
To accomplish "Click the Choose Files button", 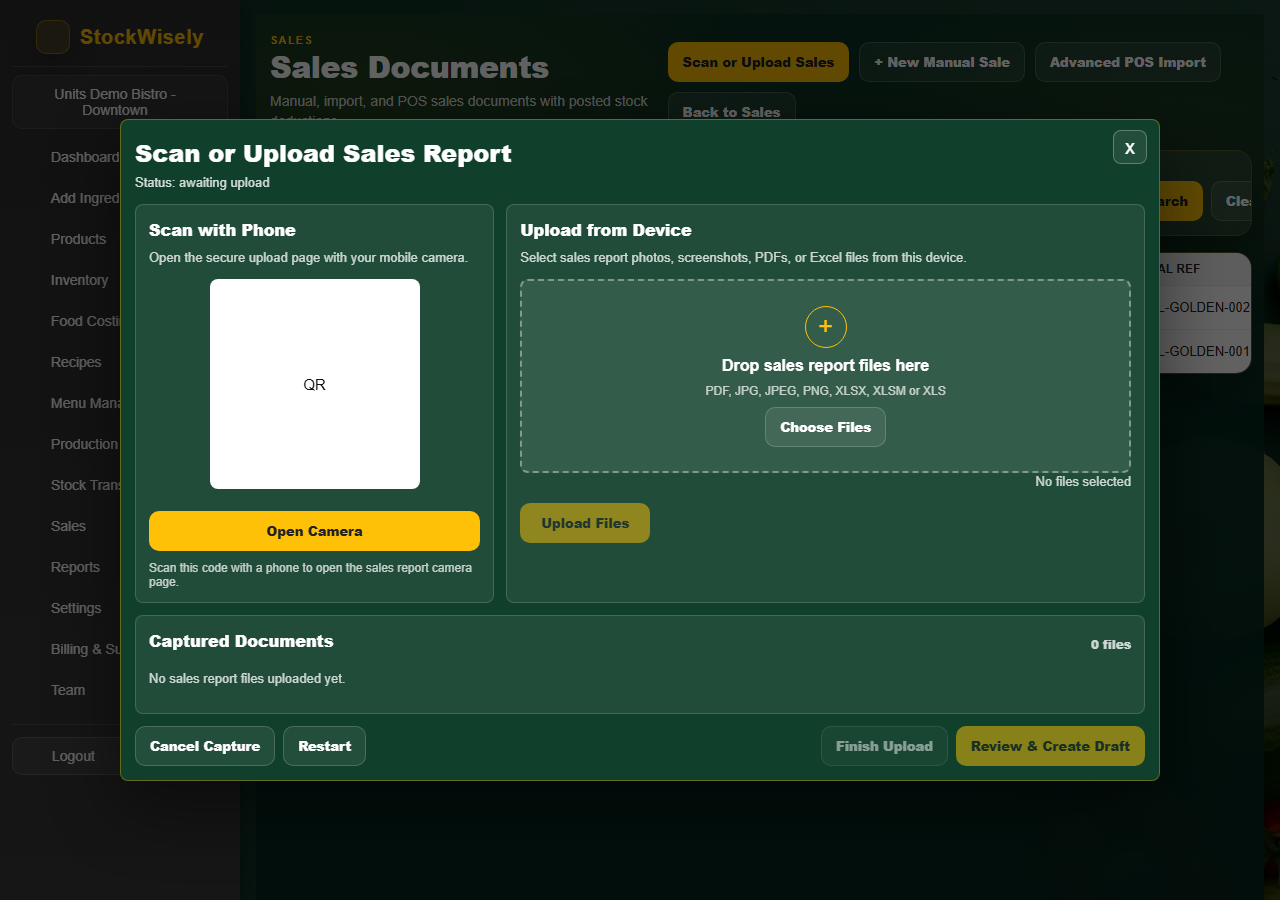I will 825,427.
